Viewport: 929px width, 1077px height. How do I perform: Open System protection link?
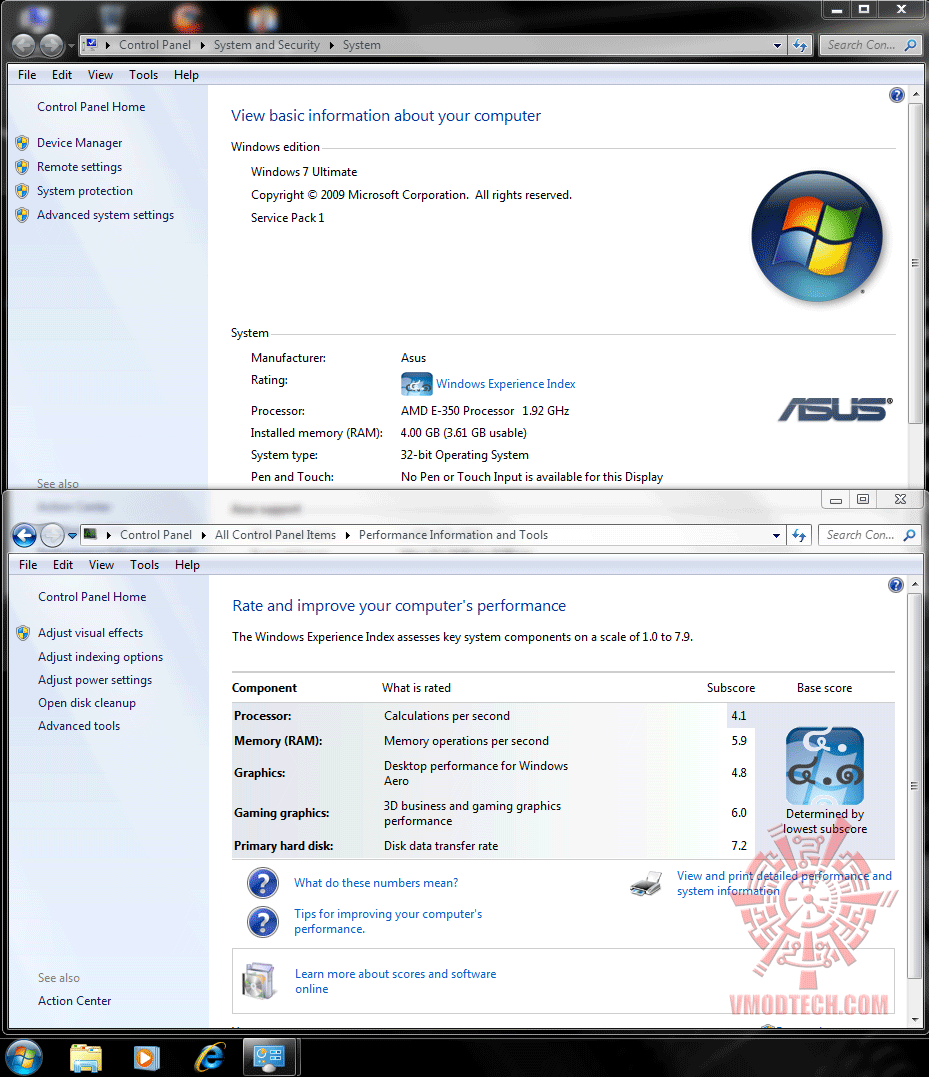85,191
